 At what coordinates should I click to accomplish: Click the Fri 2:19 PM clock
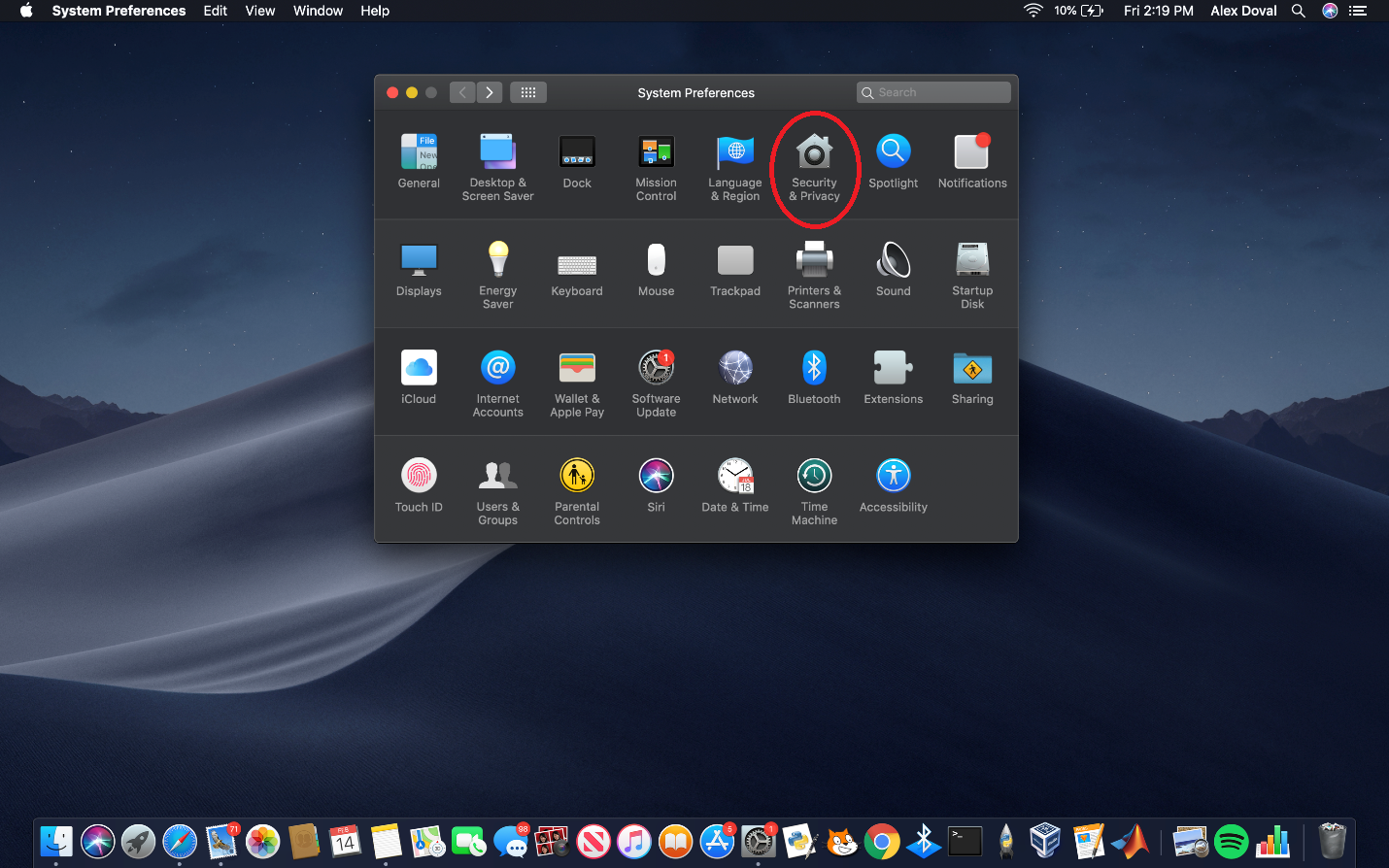1159,11
